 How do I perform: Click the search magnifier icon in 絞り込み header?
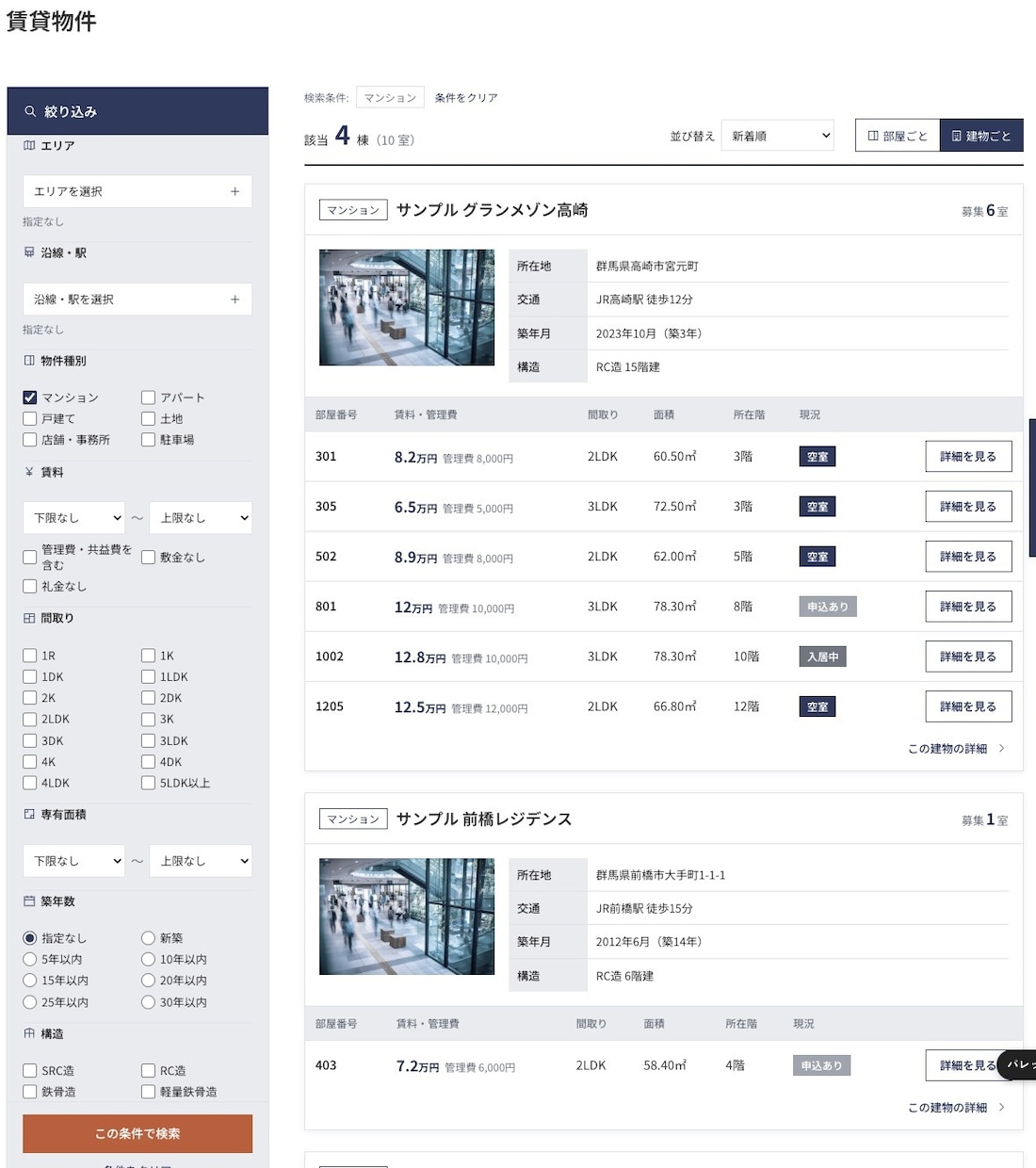(30, 111)
